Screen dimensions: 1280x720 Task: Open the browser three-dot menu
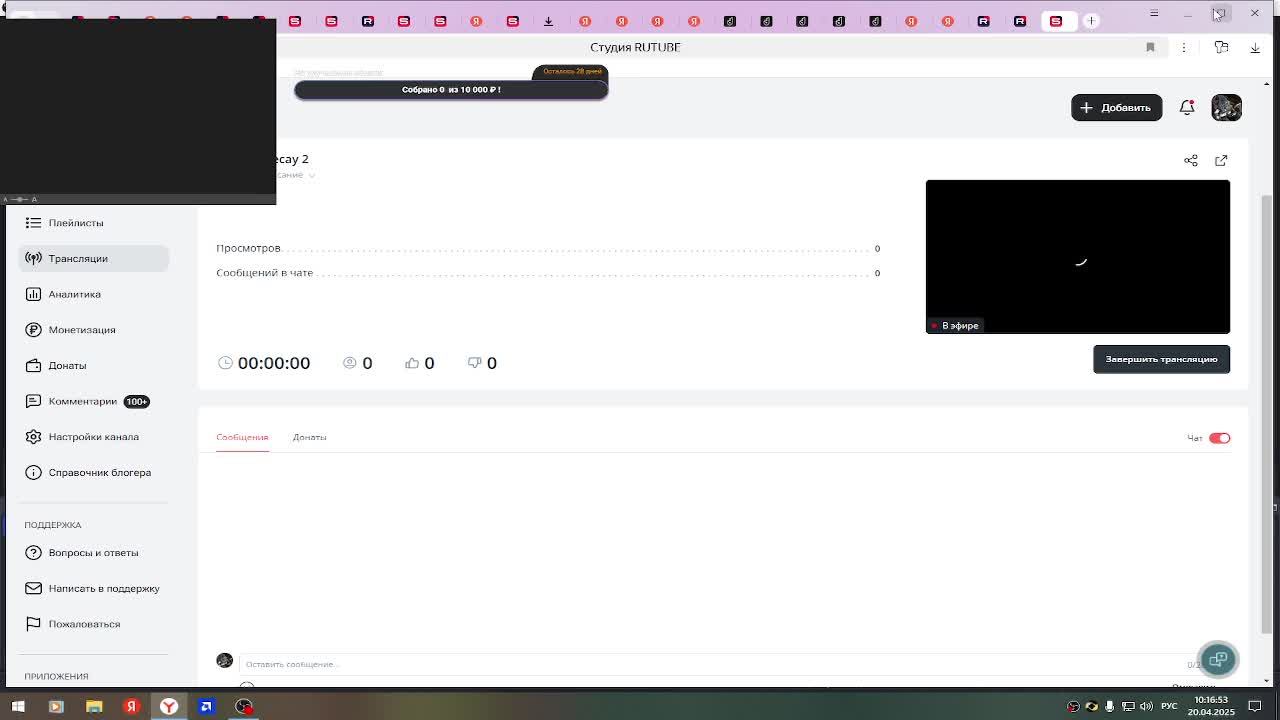click(1183, 47)
